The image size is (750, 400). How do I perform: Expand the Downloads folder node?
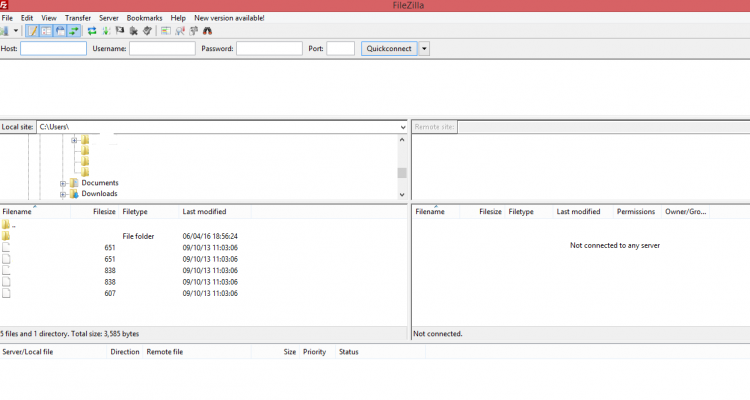click(x=63, y=194)
